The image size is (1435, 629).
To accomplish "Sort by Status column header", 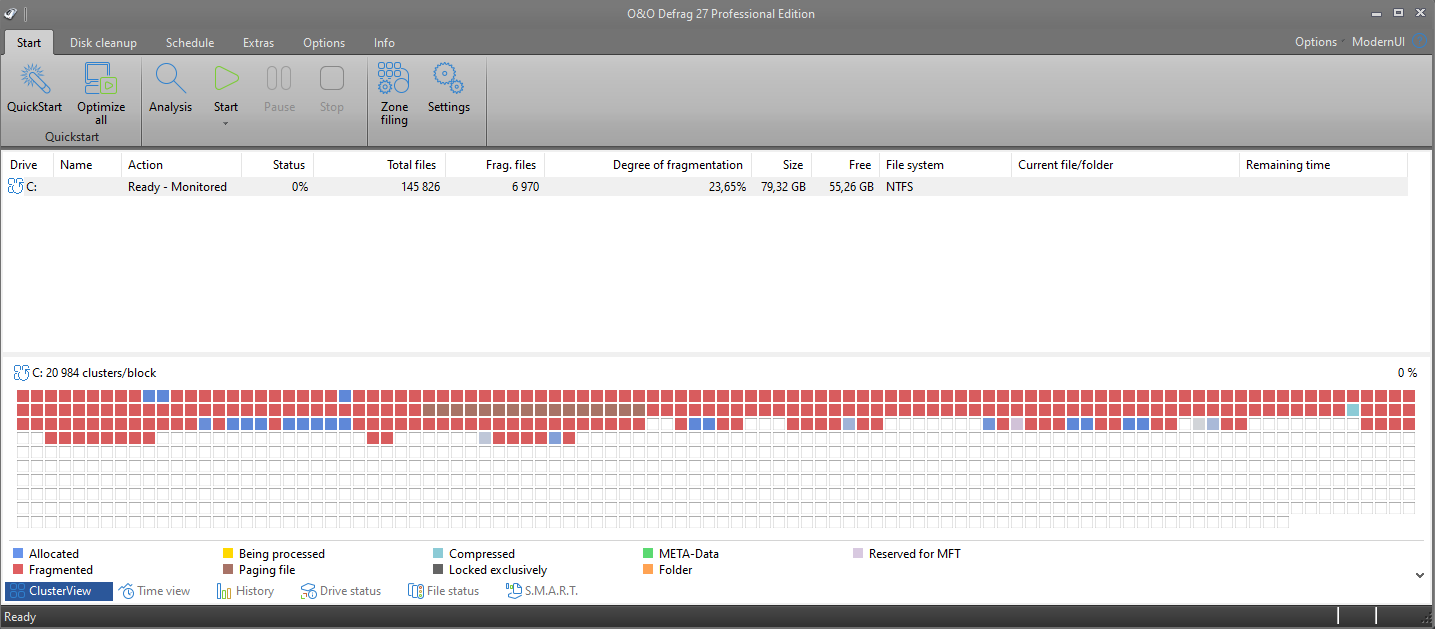I will (277, 165).
